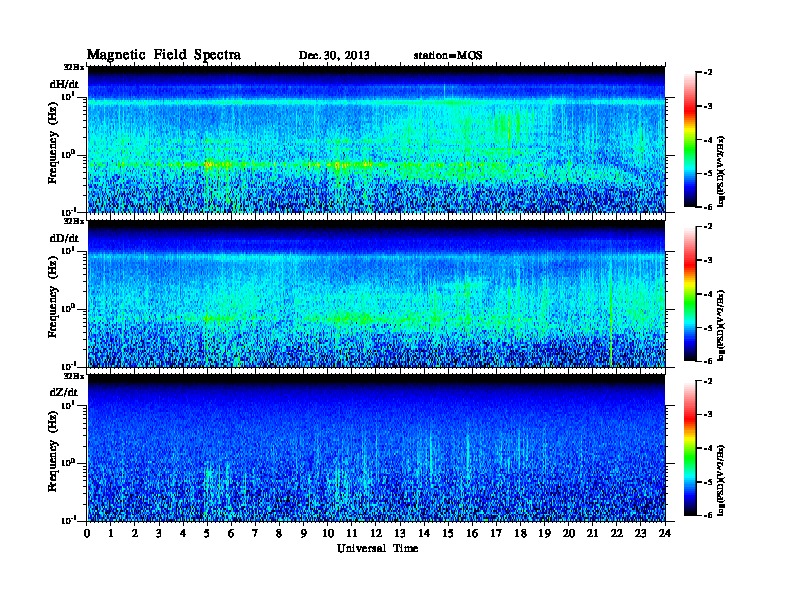792x612 pixels.
Task: Click inside the dZ/dt spectrogram plot
Action: coord(376,448)
